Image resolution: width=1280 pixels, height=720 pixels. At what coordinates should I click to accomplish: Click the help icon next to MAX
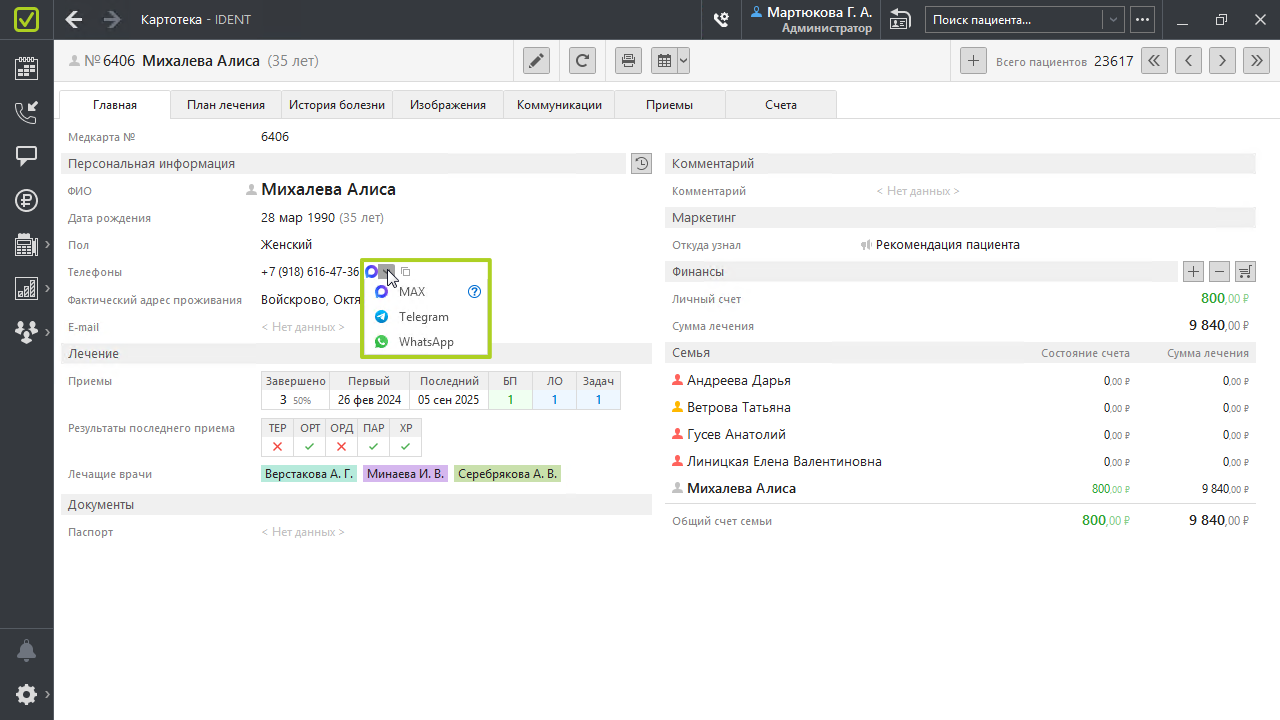475,292
